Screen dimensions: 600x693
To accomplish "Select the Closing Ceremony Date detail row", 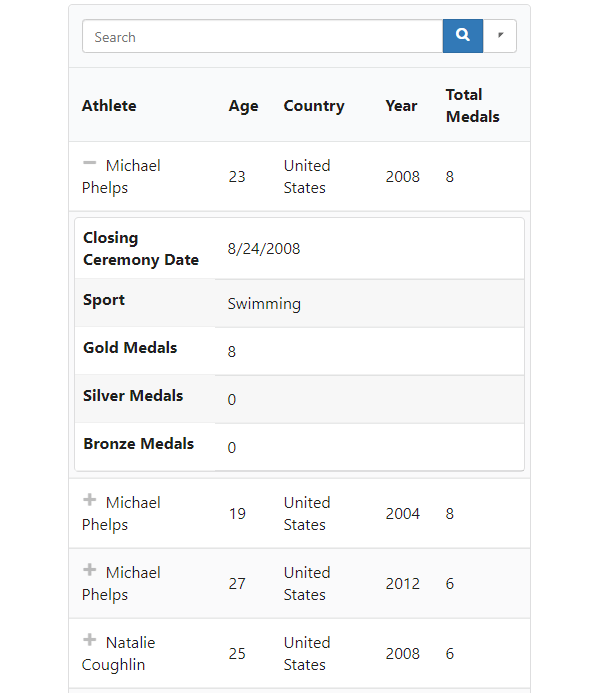I will point(299,248).
